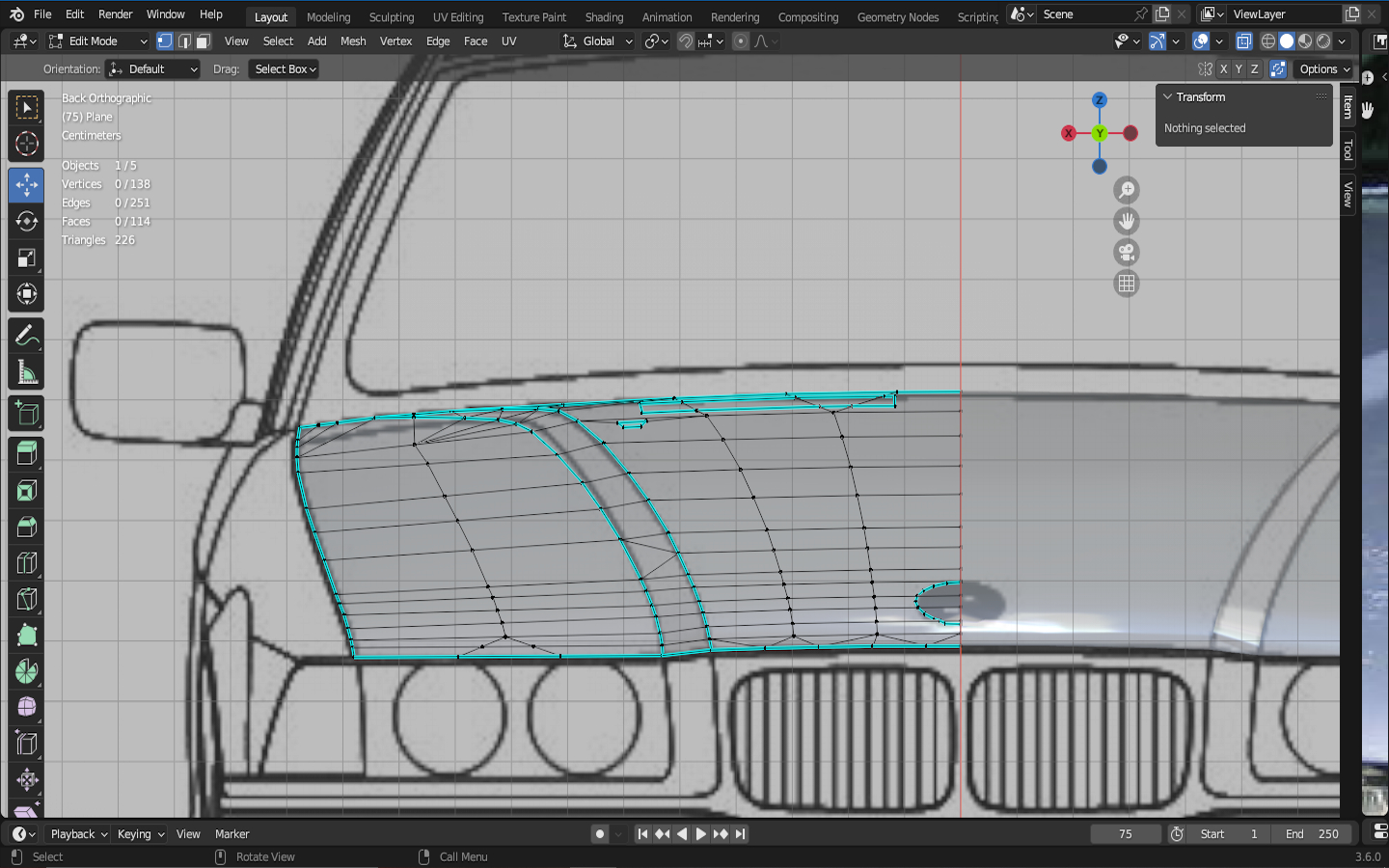Switch to perspective/orthographic grid icon

click(x=1126, y=284)
